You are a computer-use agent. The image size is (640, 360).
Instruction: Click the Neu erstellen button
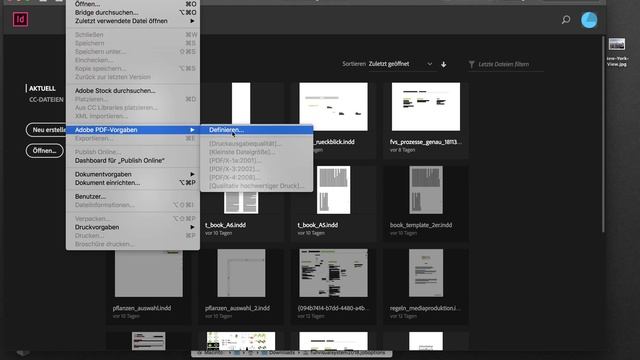point(46,130)
